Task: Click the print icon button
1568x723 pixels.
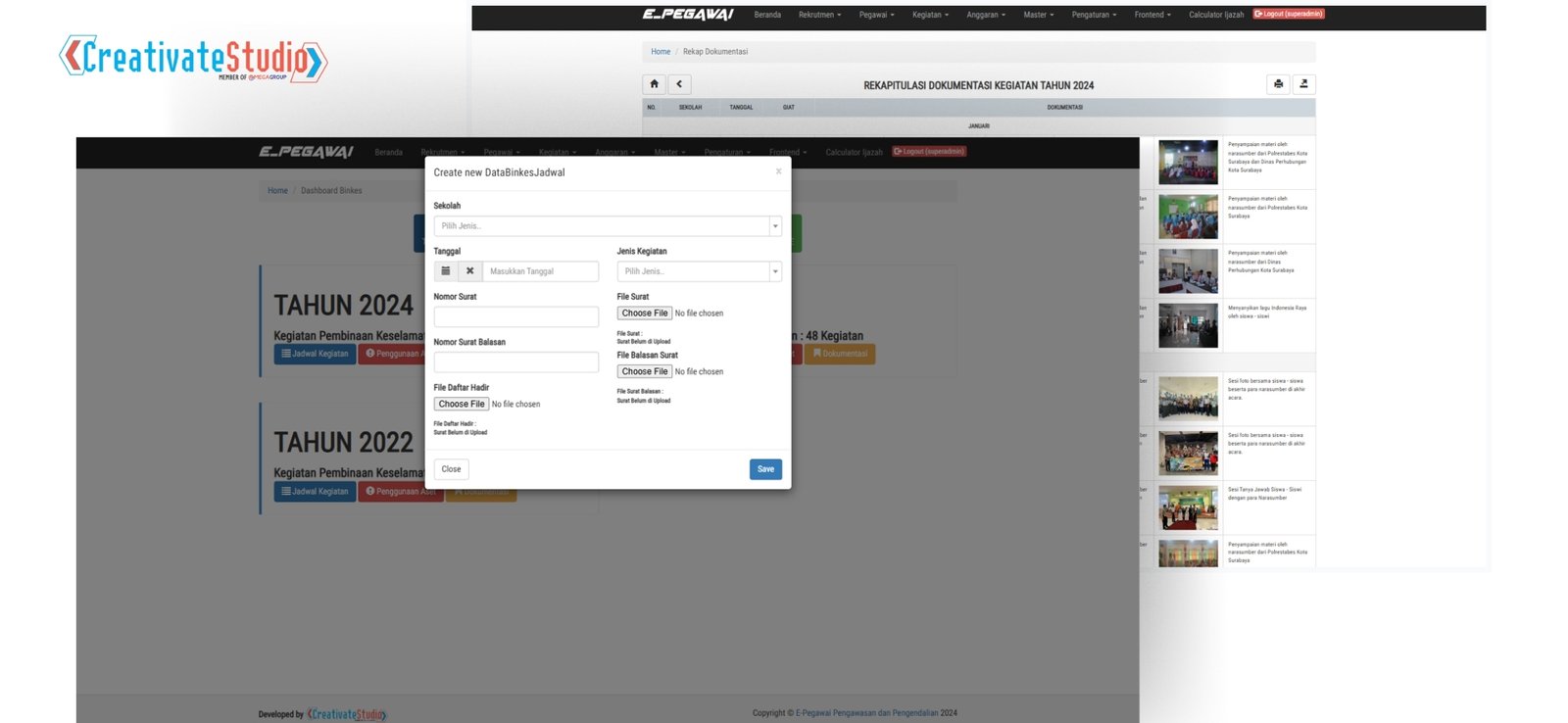Action: [x=1278, y=84]
